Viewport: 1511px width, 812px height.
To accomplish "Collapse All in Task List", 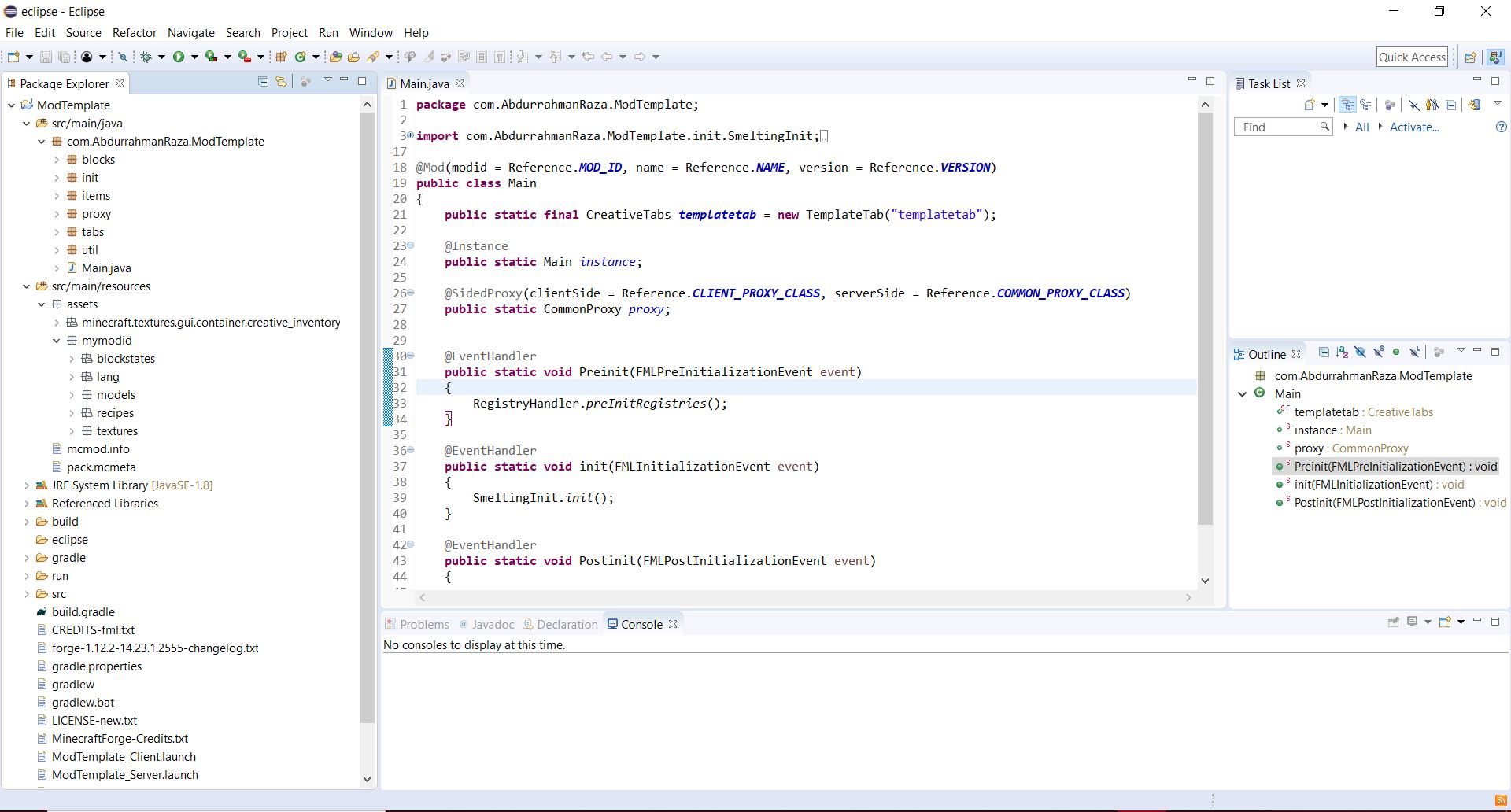I will (x=1451, y=105).
